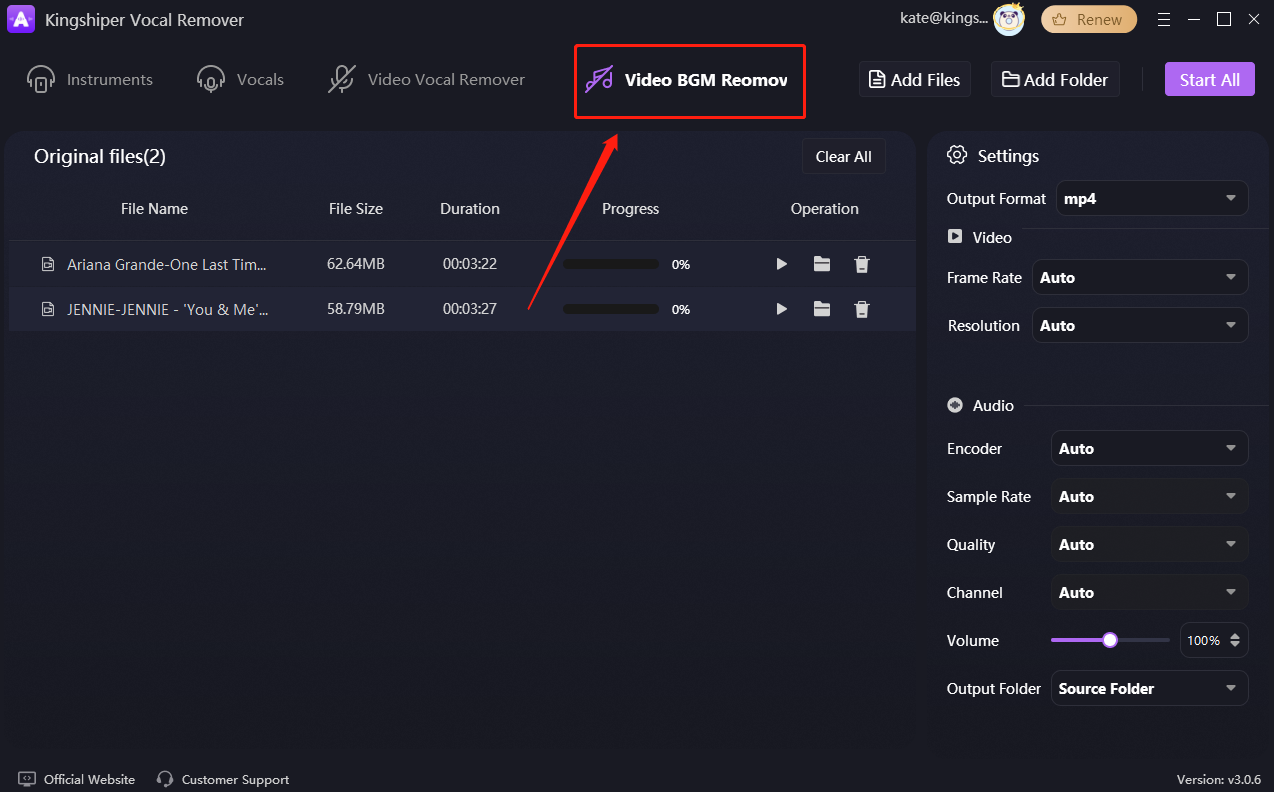Click file type icon beside Ariana Grande file
The image size is (1274, 792).
48,264
